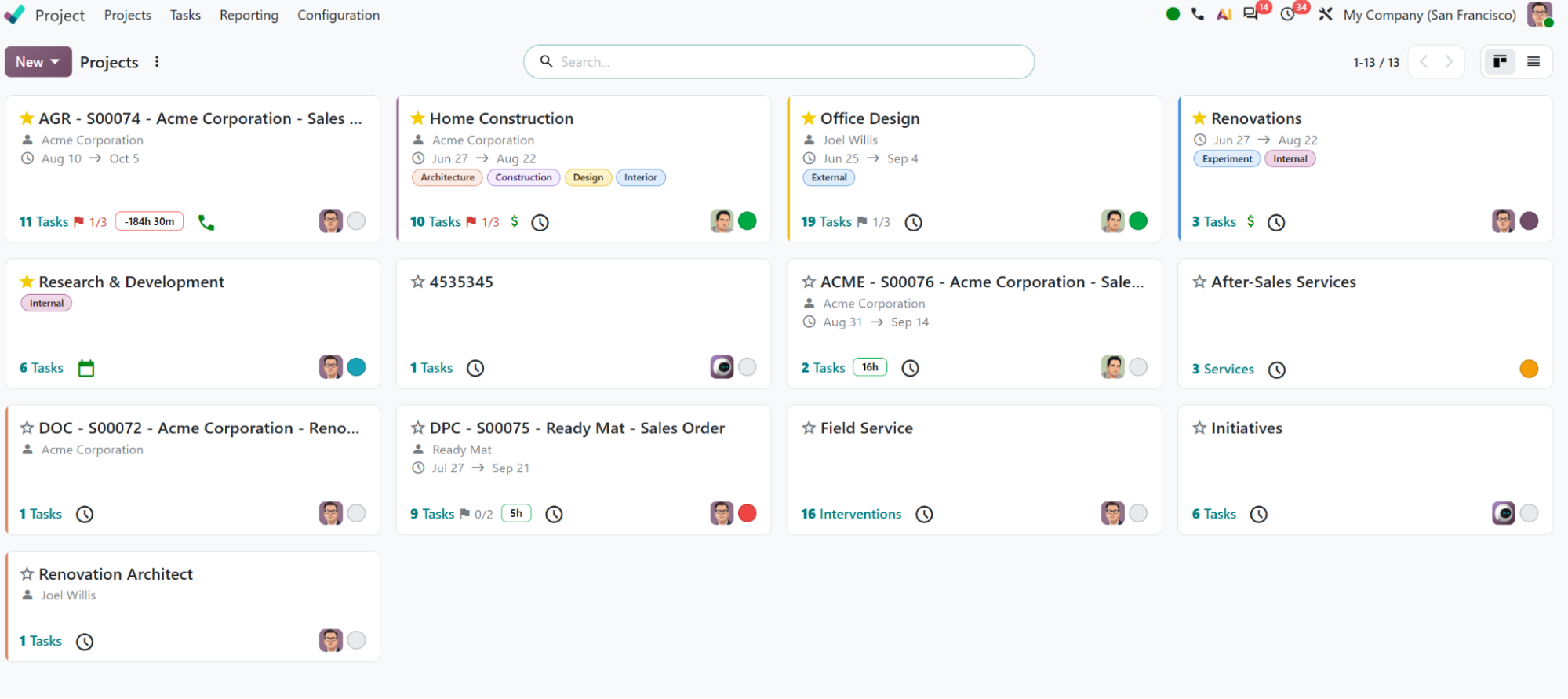Viewport: 1568px width, 699px height.
Task: Open activity clock on Home Construction
Action: [540, 223]
